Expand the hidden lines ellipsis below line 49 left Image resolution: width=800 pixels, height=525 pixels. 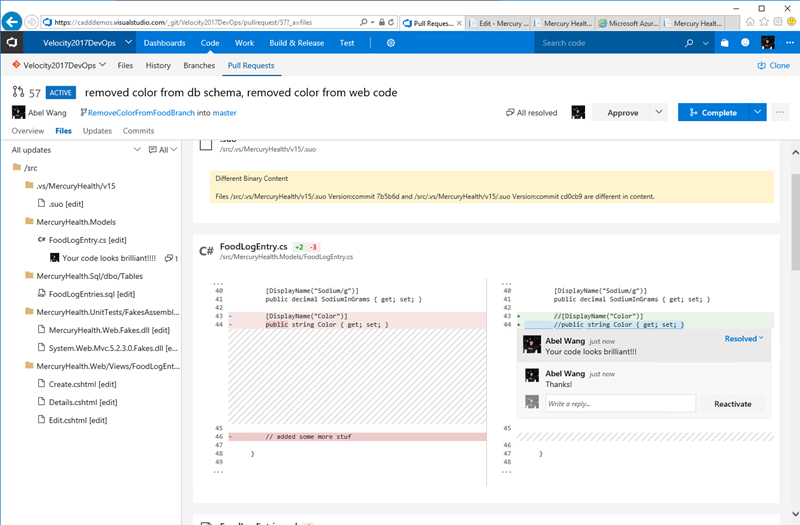click(x=218, y=472)
